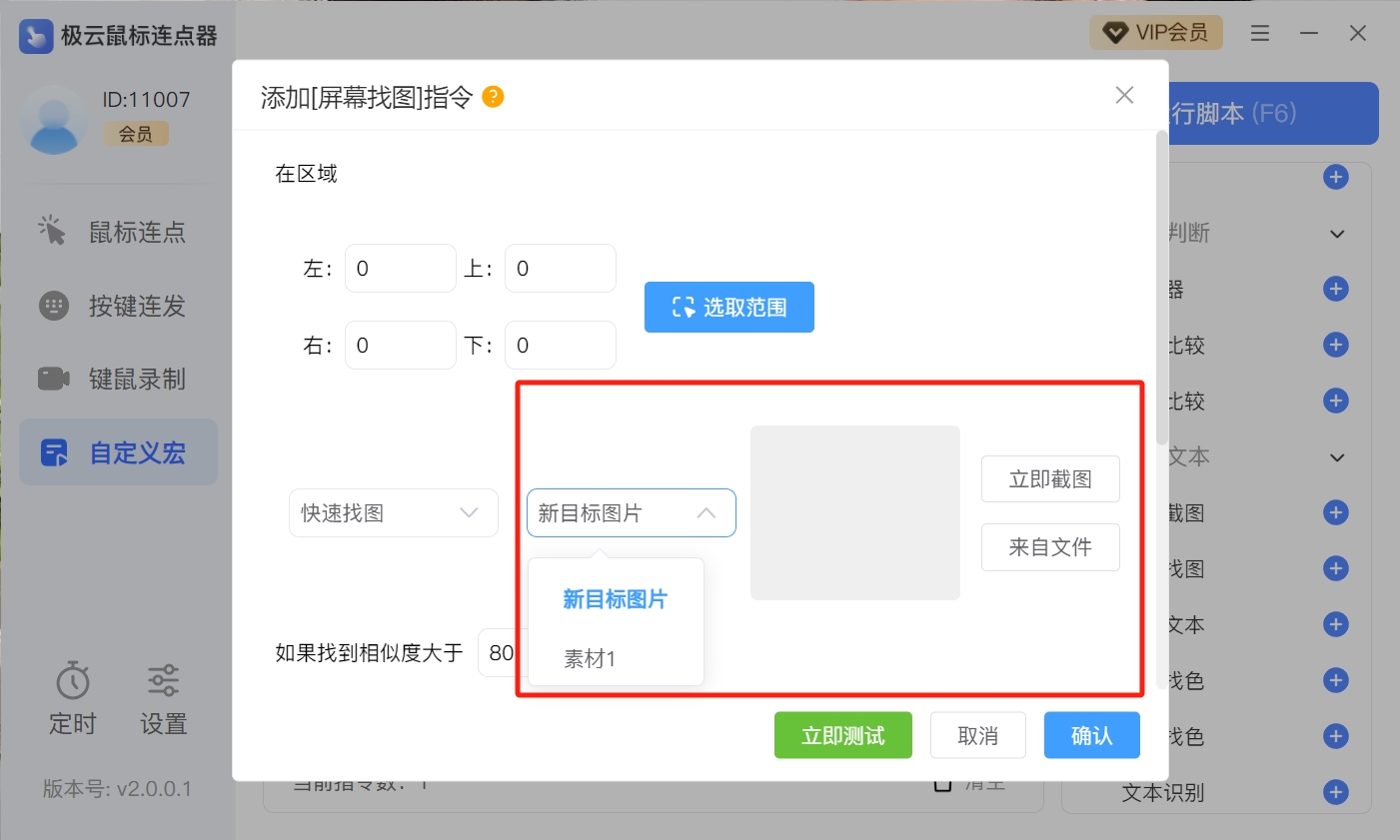Click the orange help question mark icon
This screenshot has width=1400, height=840.
point(493,97)
